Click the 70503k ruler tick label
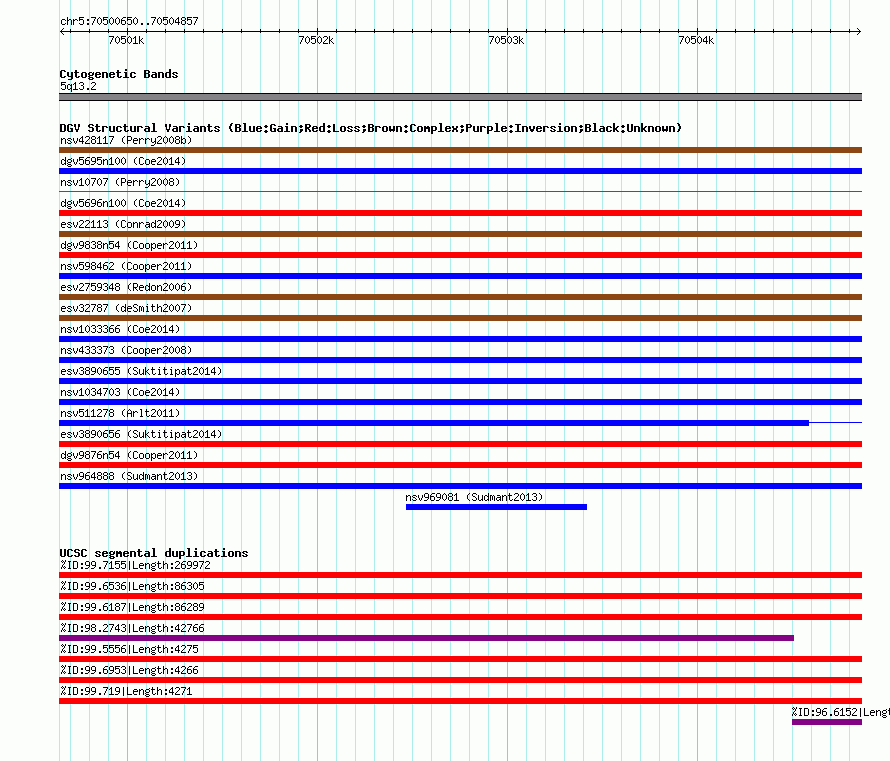 (506, 40)
